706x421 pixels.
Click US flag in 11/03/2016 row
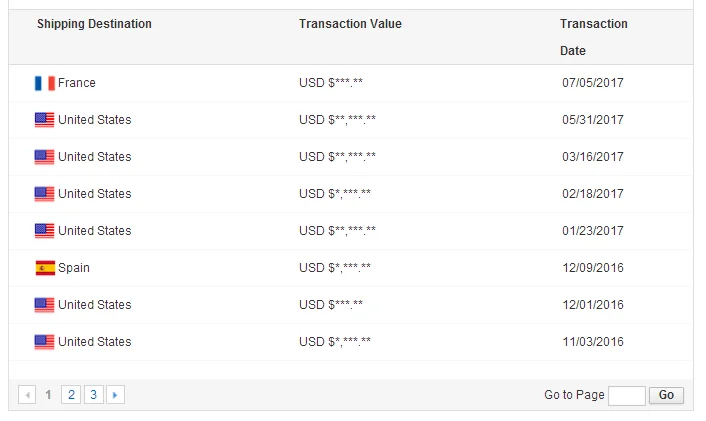coord(44,342)
